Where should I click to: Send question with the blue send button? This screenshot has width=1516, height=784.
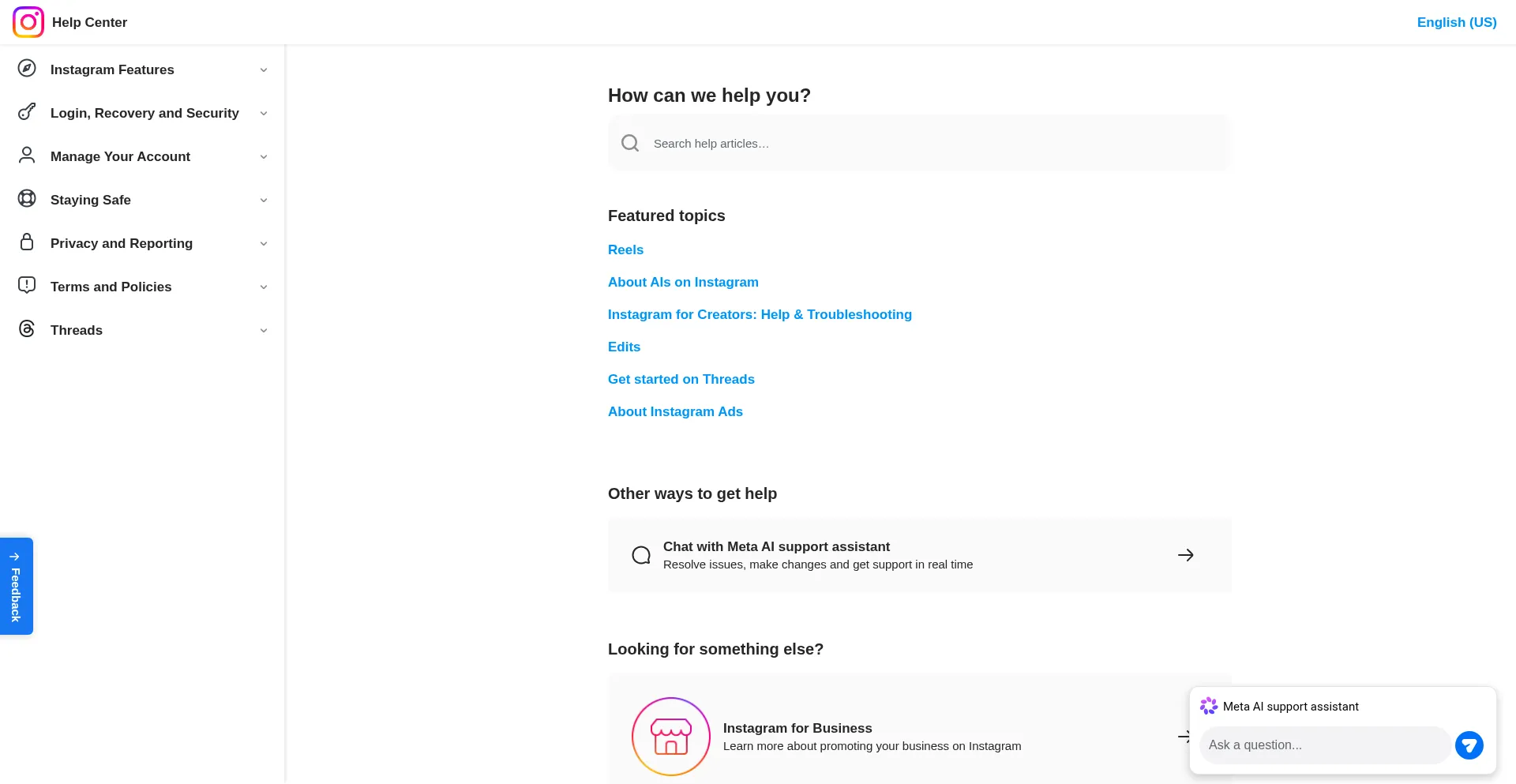click(1469, 745)
